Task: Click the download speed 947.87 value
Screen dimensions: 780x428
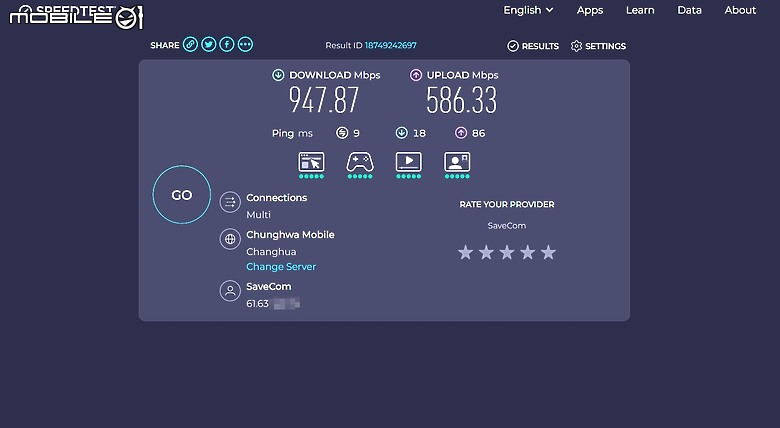Action: click(x=324, y=100)
